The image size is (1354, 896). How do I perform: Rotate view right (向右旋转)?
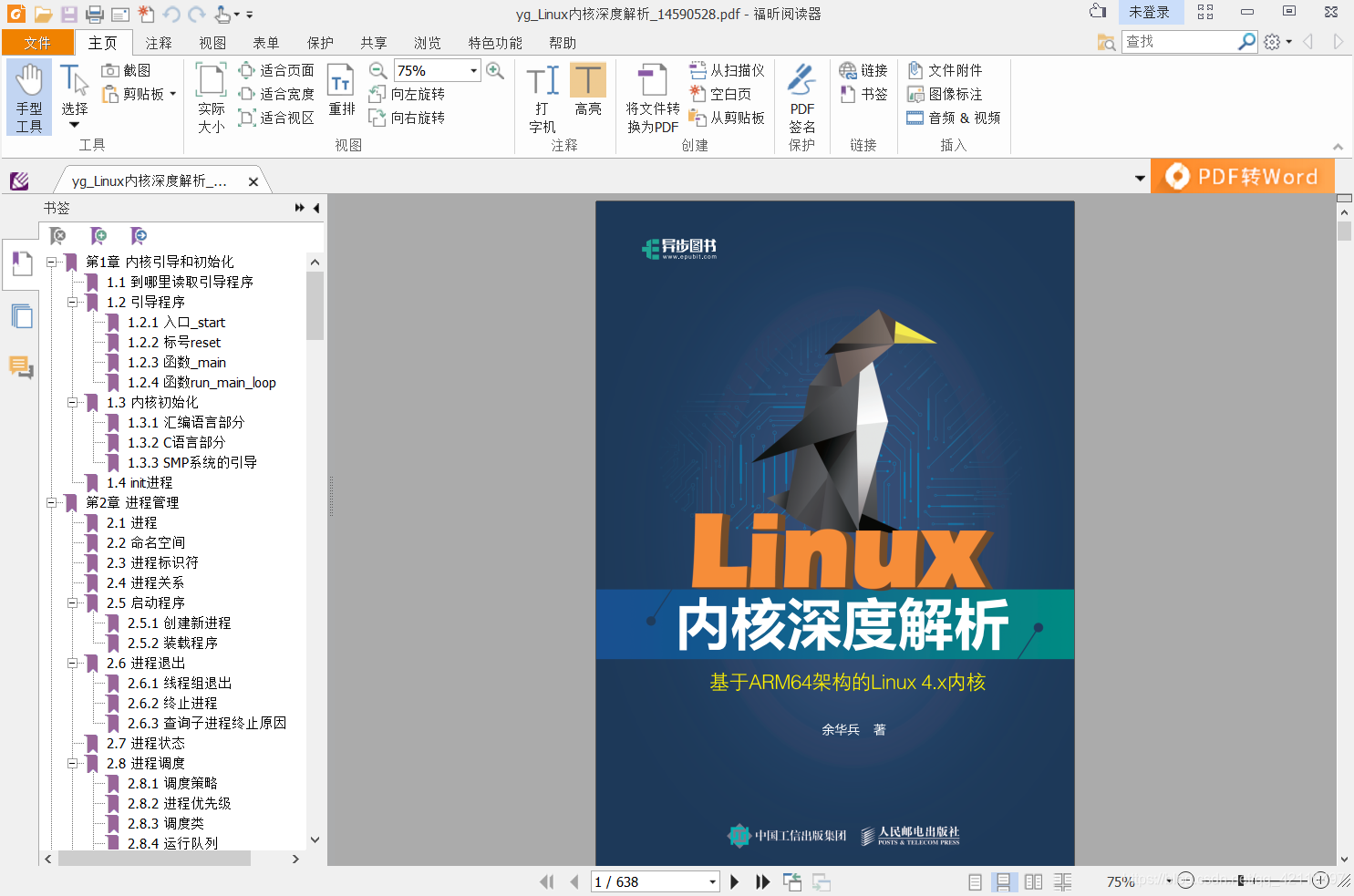407,118
